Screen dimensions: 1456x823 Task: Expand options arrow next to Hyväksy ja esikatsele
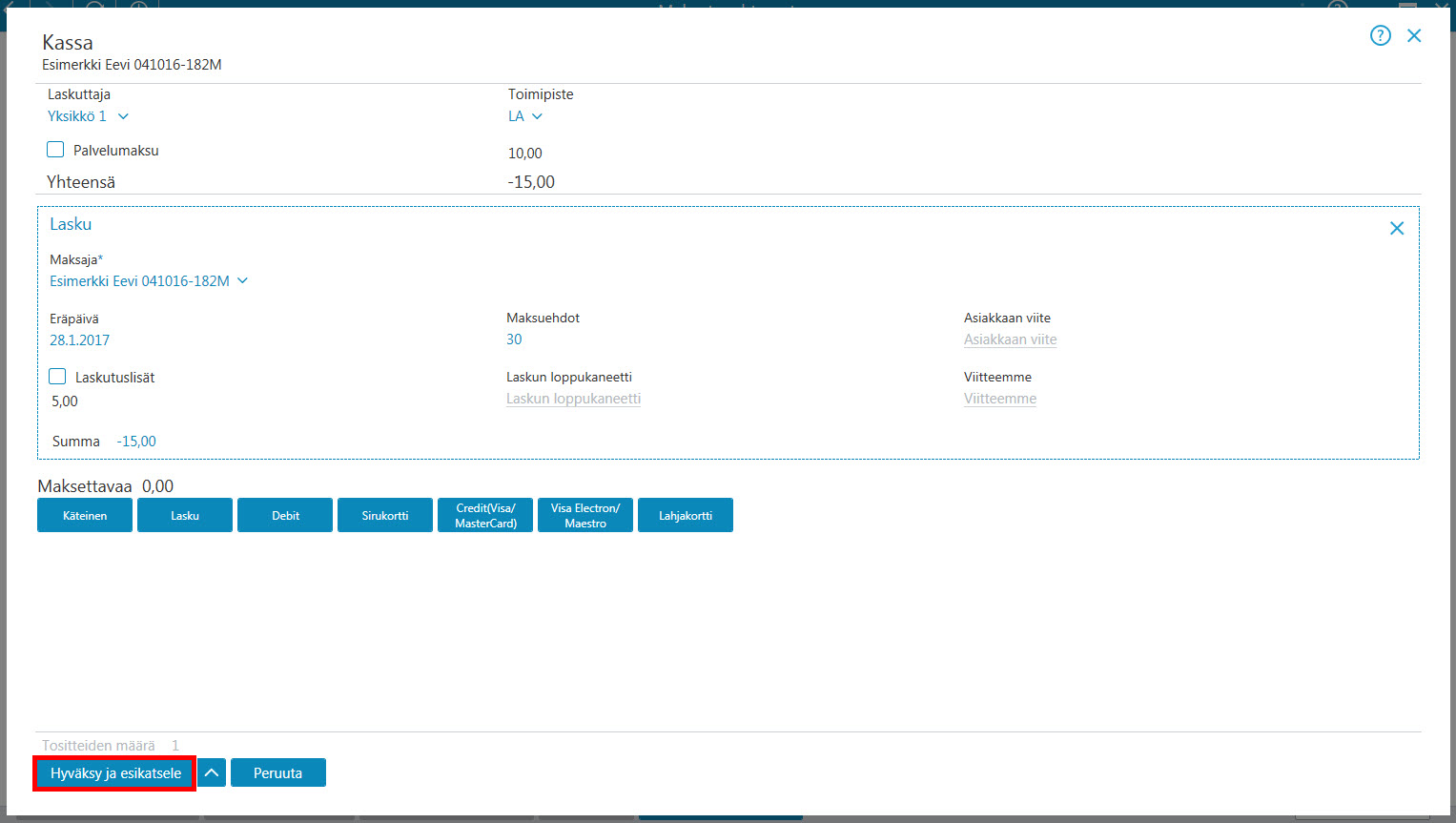212,772
